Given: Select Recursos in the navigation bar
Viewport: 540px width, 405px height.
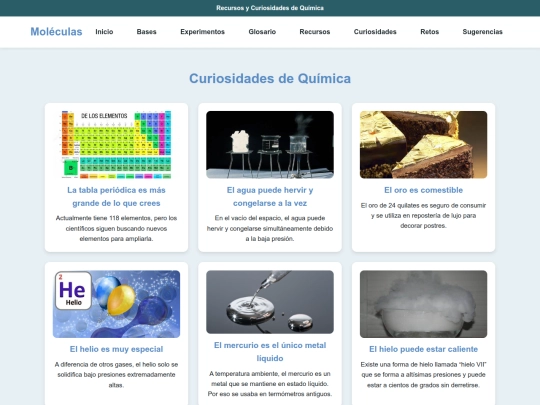Looking at the screenshot, I should coord(315,32).
